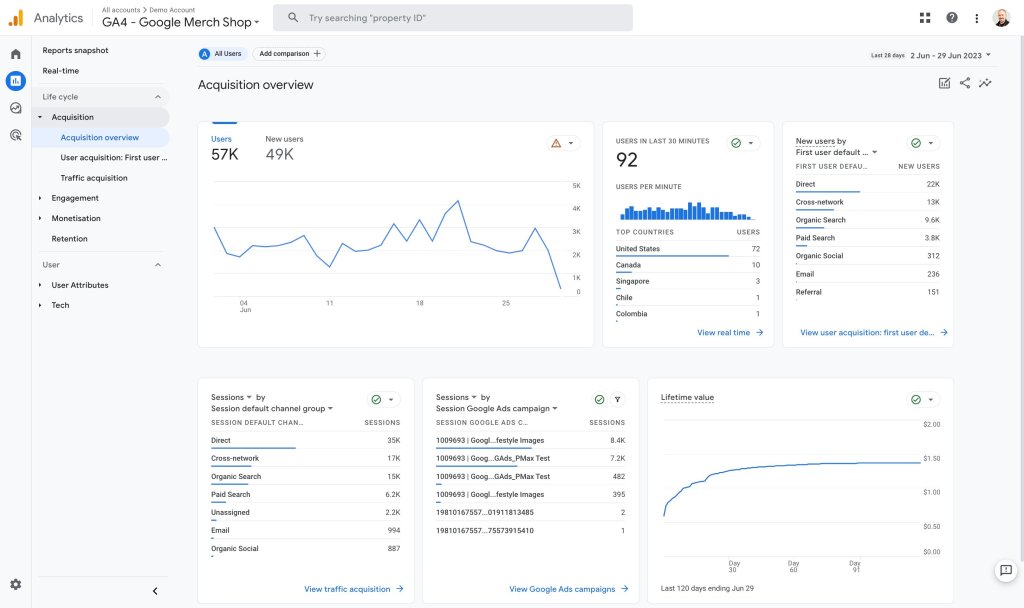This screenshot has width=1024, height=608.
Task: Click the Help question mark icon
Action: (x=952, y=18)
